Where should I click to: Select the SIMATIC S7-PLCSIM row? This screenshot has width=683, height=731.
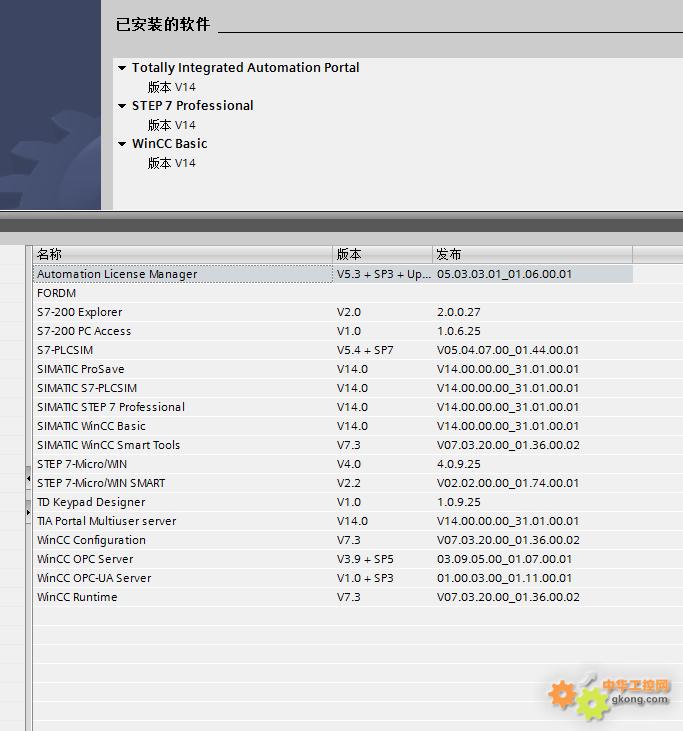(x=333, y=388)
